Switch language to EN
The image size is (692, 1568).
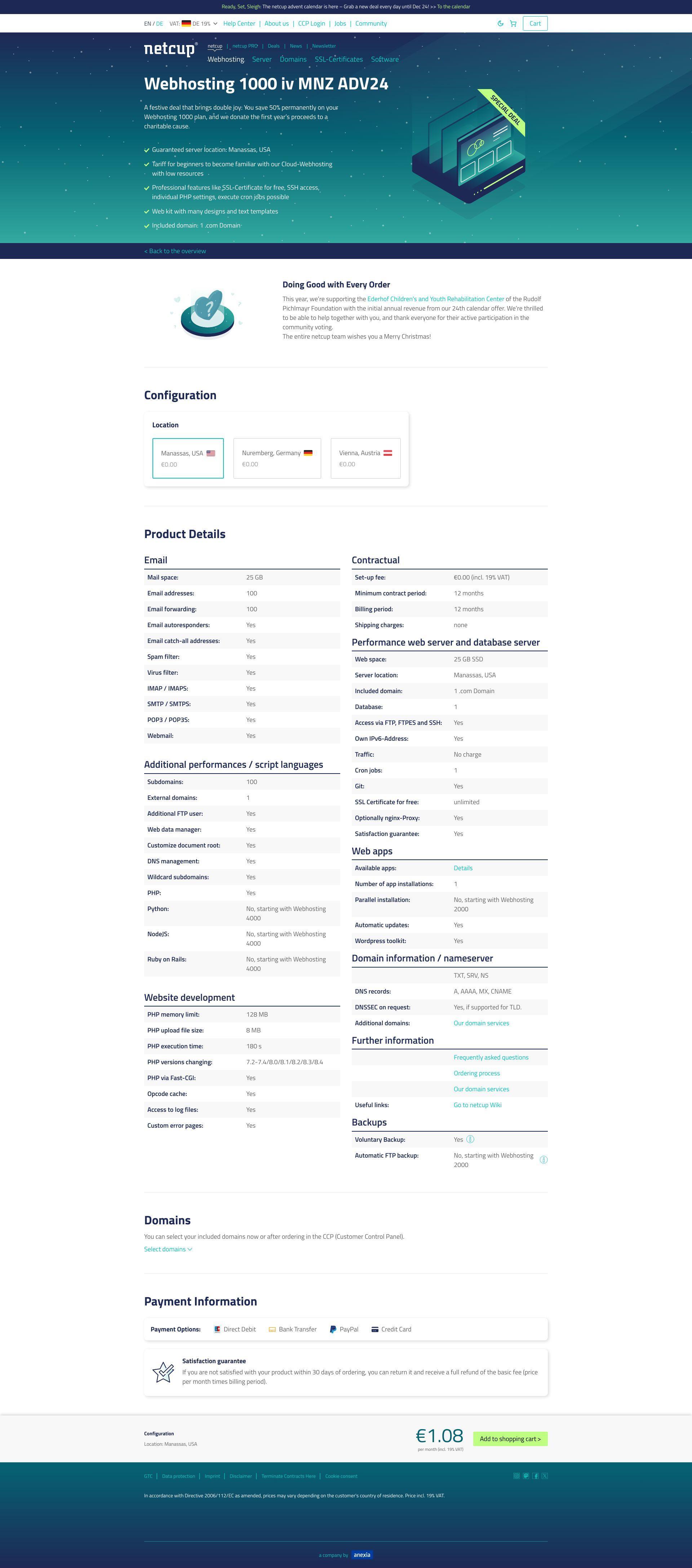tap(147, 24)
